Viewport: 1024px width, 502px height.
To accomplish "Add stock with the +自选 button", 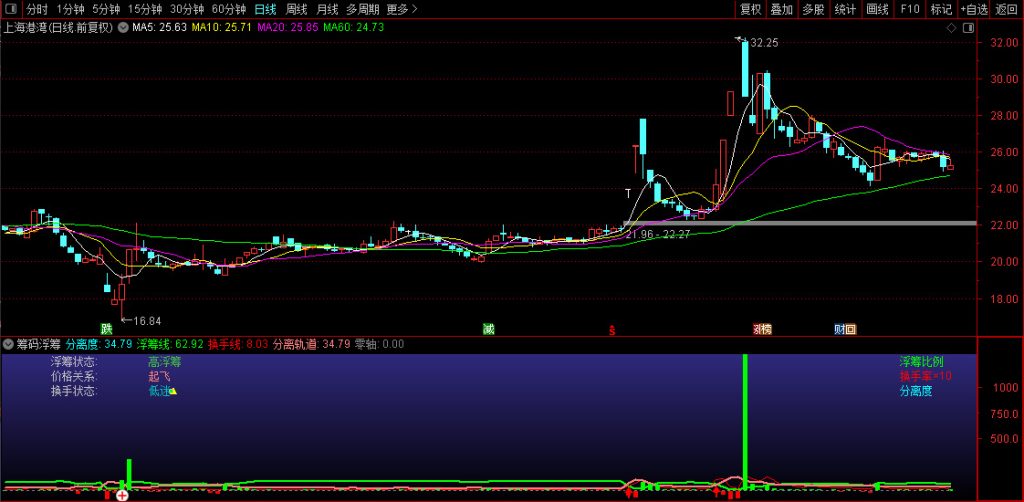I will pyautogui.click(x=974, y=9).
